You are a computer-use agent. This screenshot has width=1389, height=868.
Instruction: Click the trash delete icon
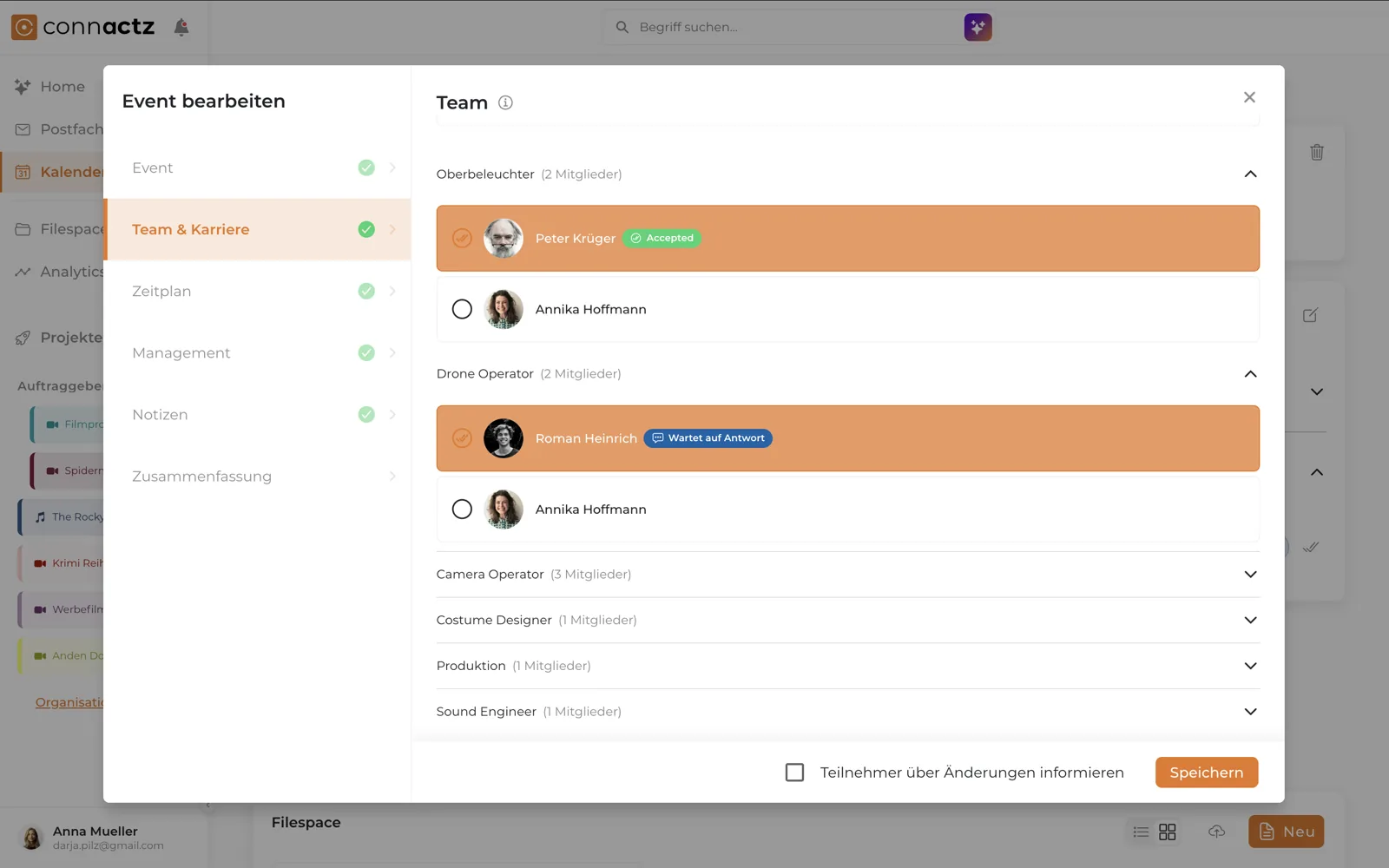pyautogui.click(x=1317, y=152)
